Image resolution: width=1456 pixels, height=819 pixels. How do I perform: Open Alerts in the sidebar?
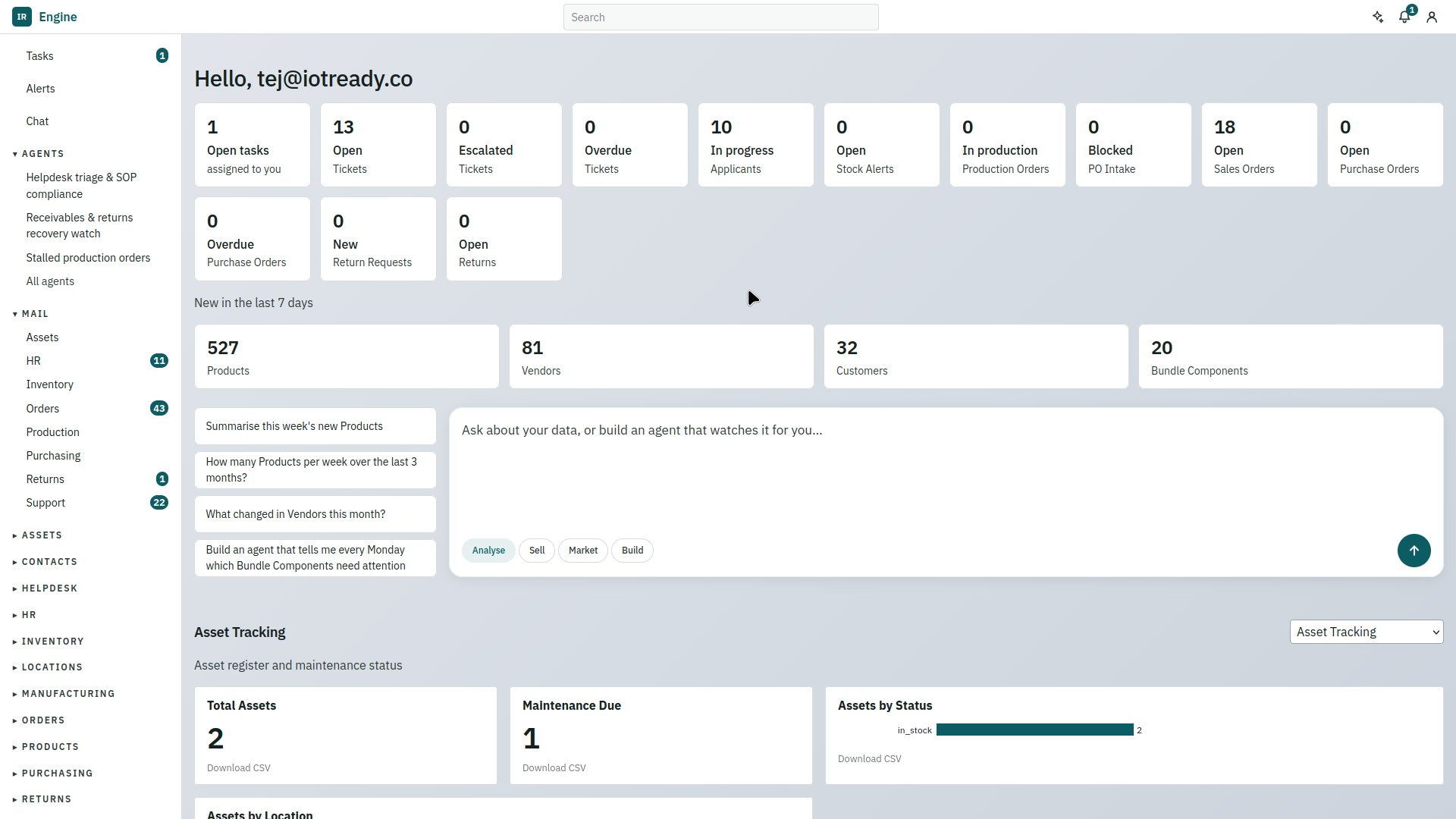tap(40, 89)
